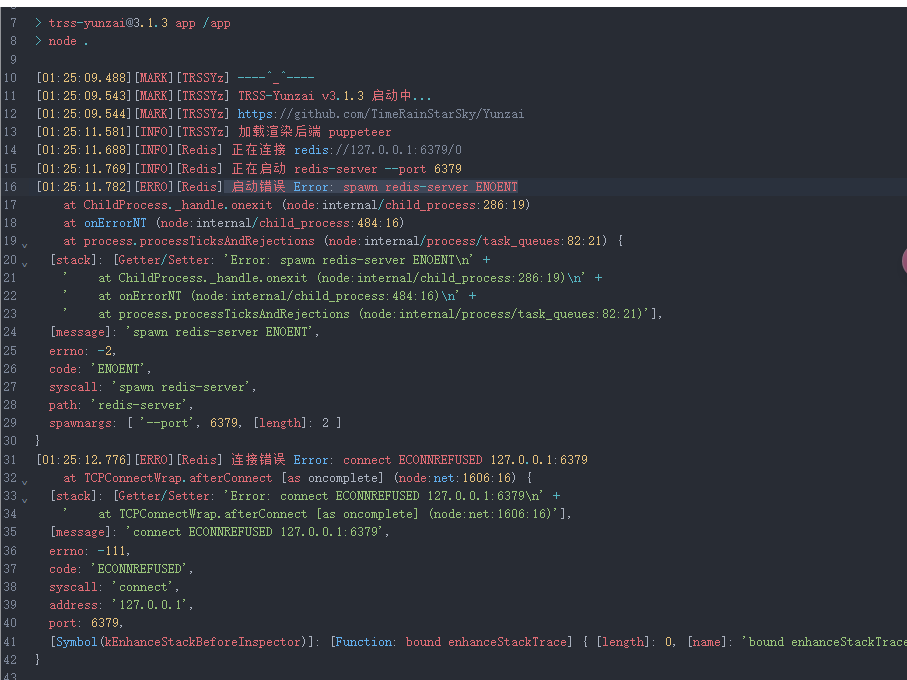This screenshot has height=680, width=907.
Task: Click the '[01:25:12.776]' timestamp on line 31
Action: pos(84,460)
